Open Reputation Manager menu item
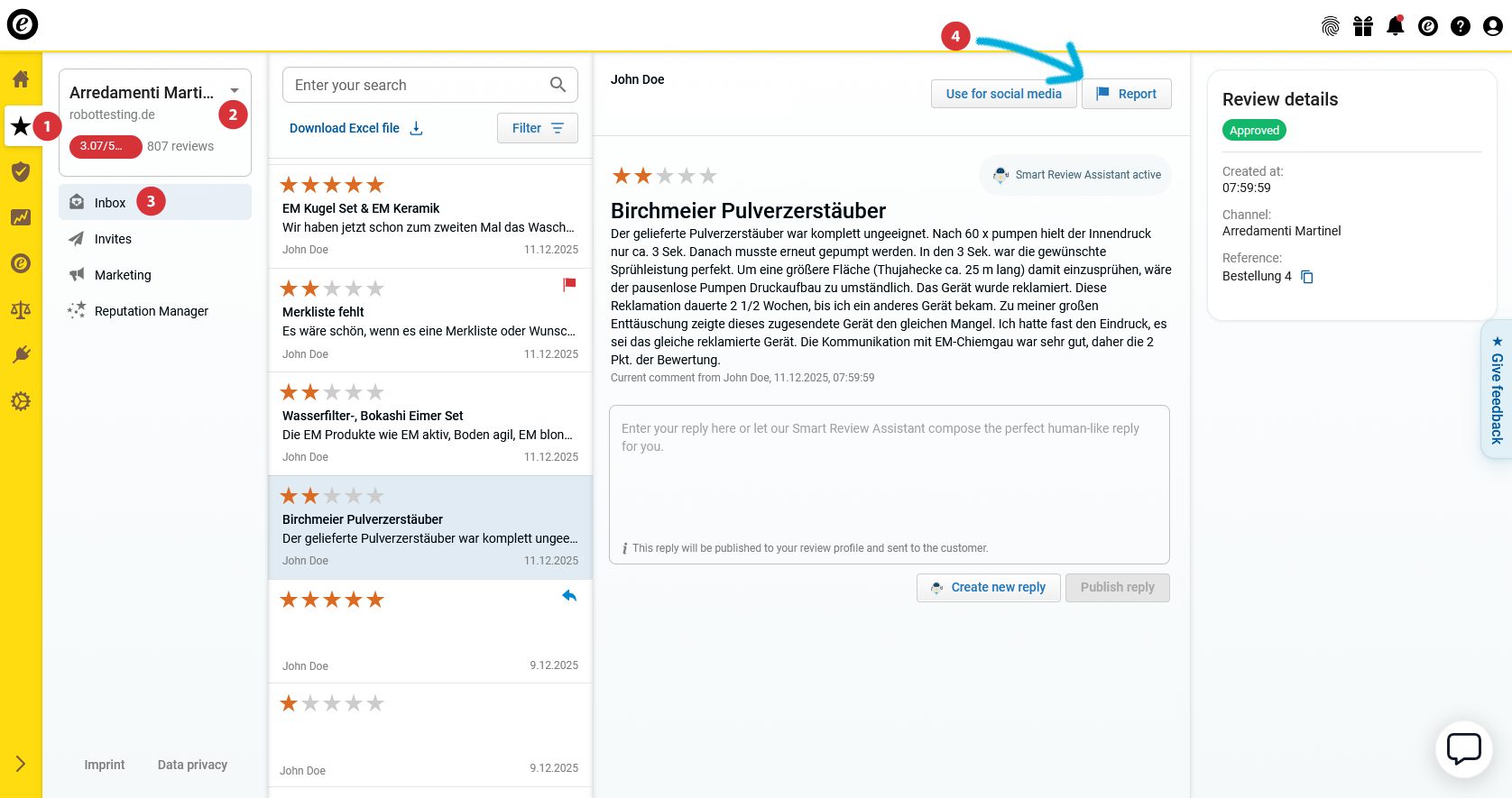Screen dimensions: 1512x798 pos(151,311)
